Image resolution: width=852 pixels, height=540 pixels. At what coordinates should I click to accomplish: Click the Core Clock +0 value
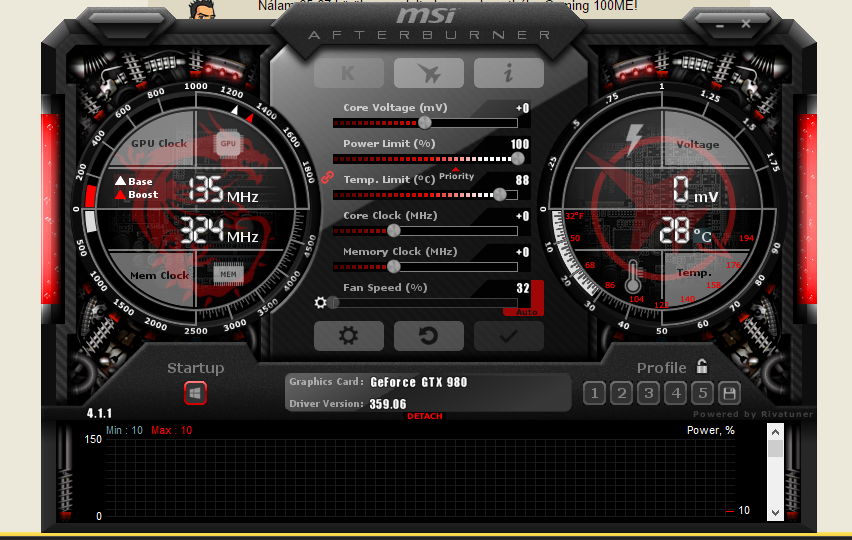tap(523, 216)
